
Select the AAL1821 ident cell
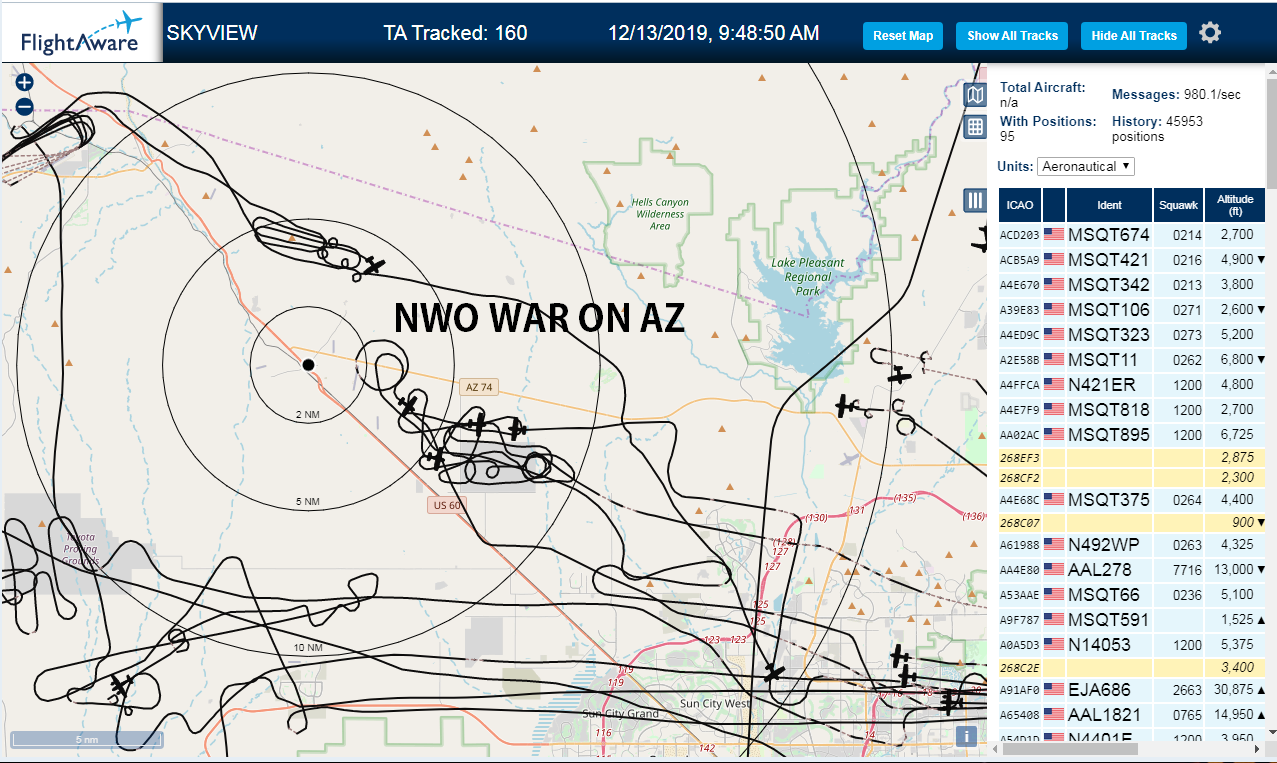(1109, 715)
